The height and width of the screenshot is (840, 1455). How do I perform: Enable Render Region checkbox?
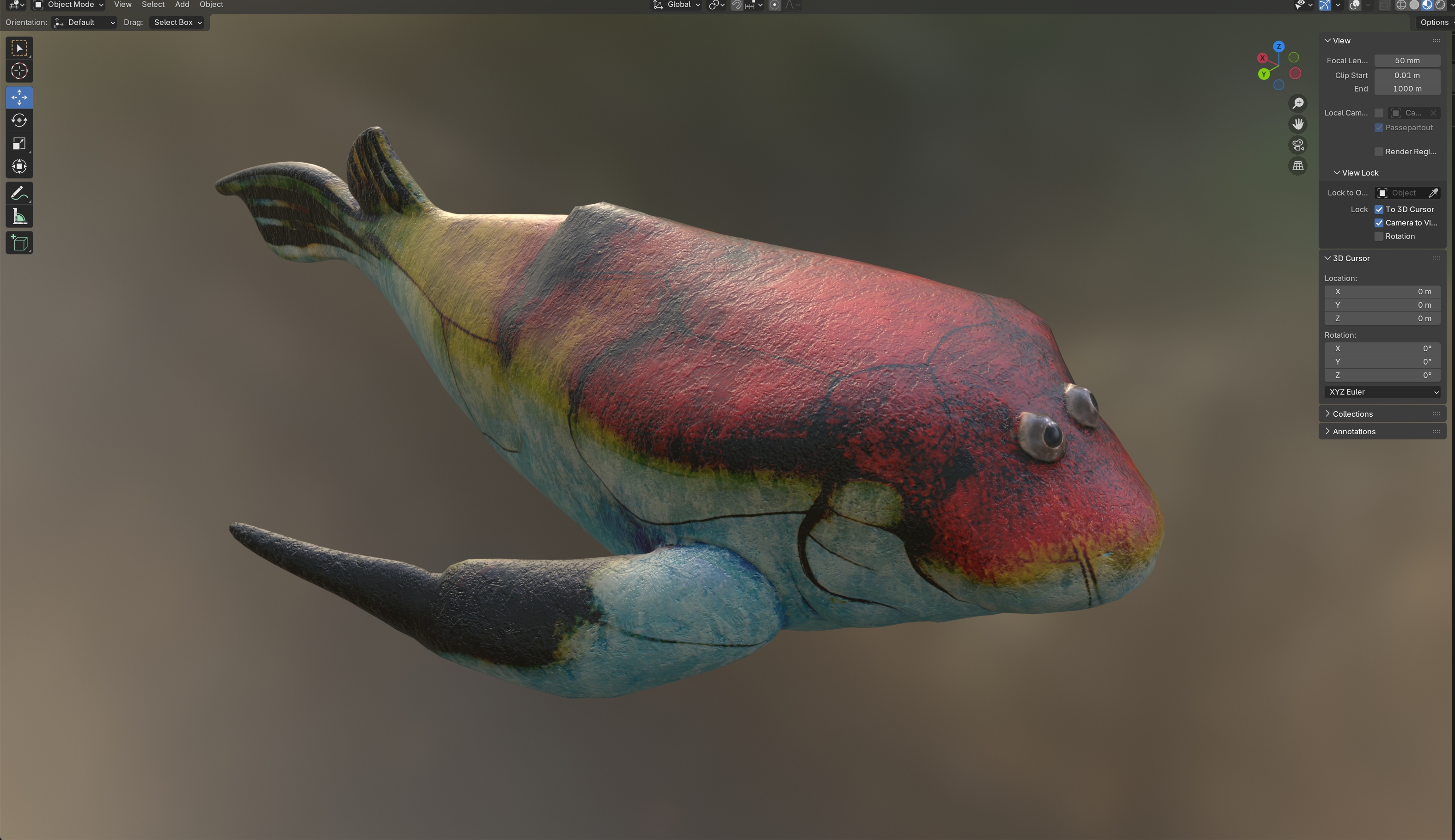[1379, 152]
